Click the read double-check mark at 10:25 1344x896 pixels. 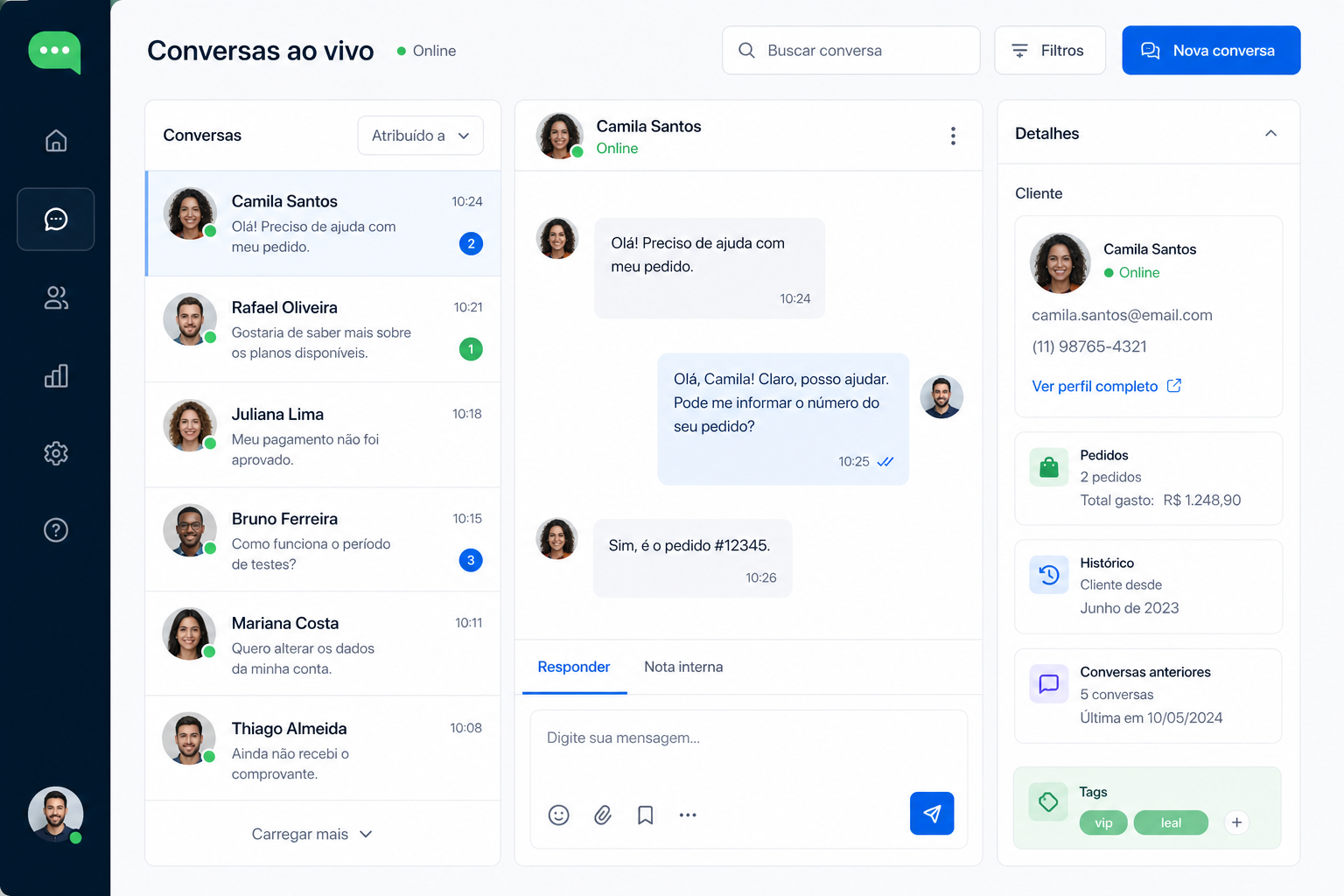(x=885, y=462)
